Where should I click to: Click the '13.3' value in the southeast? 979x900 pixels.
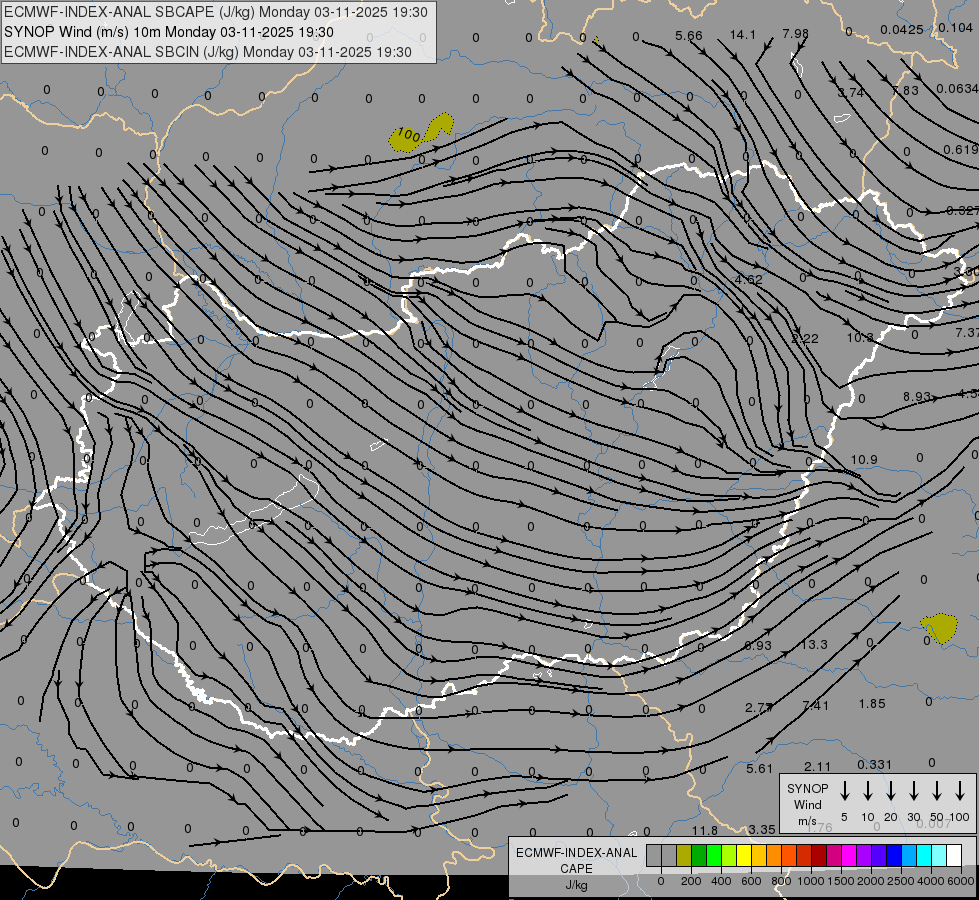814,644
